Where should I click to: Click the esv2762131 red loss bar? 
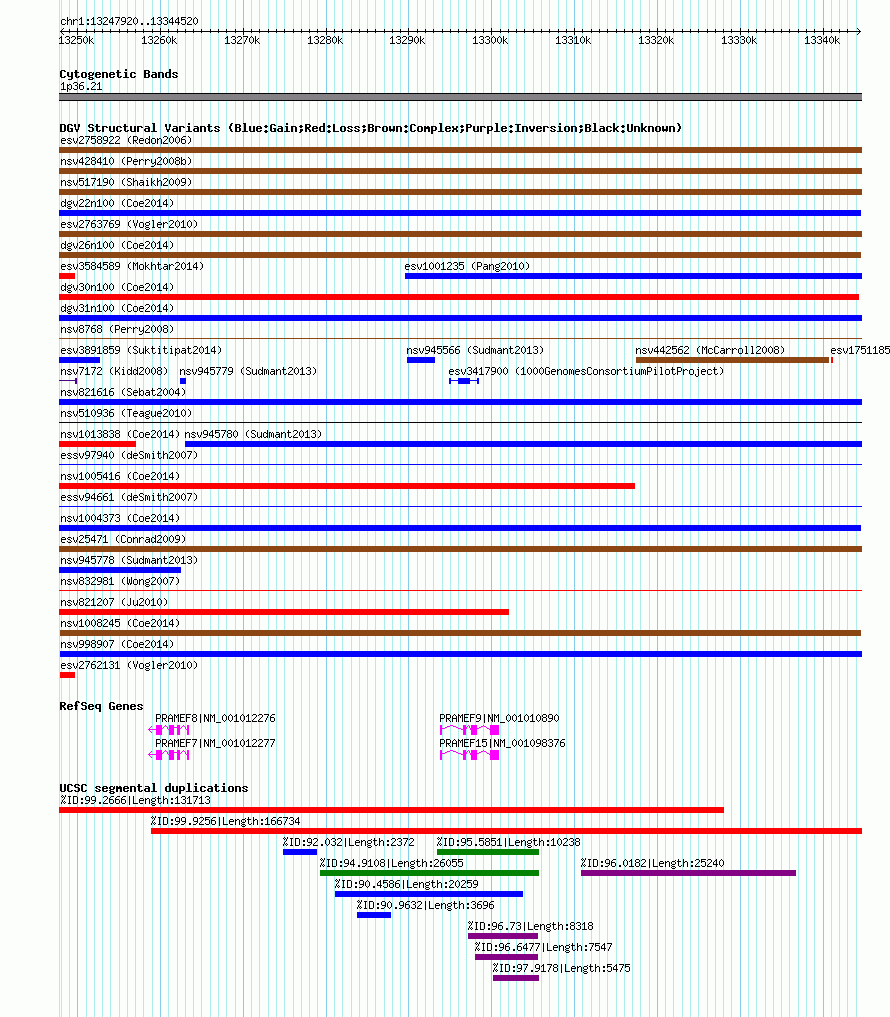pos(67,675)
